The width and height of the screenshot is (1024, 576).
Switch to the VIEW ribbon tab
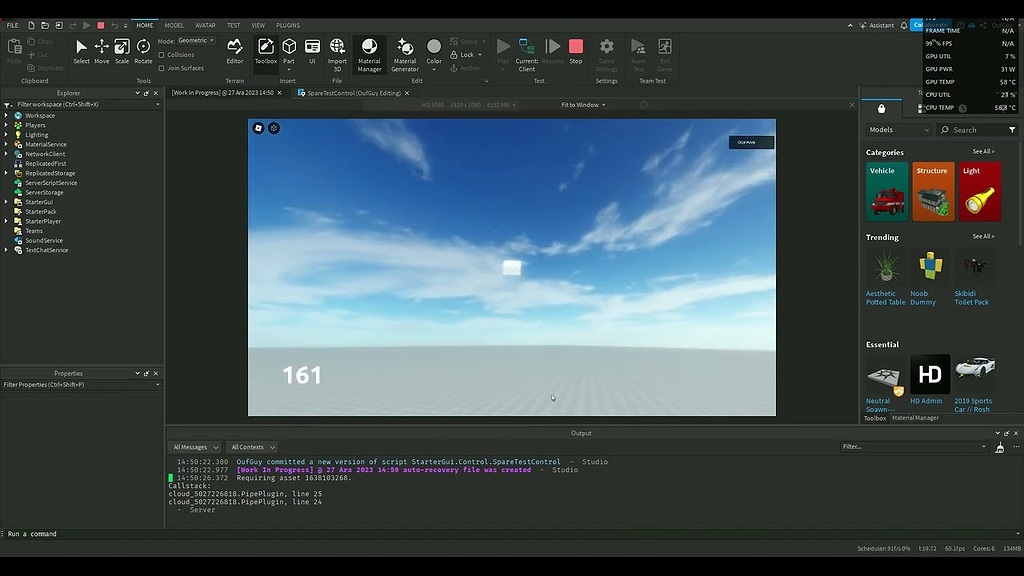click(x=258, y=25)
